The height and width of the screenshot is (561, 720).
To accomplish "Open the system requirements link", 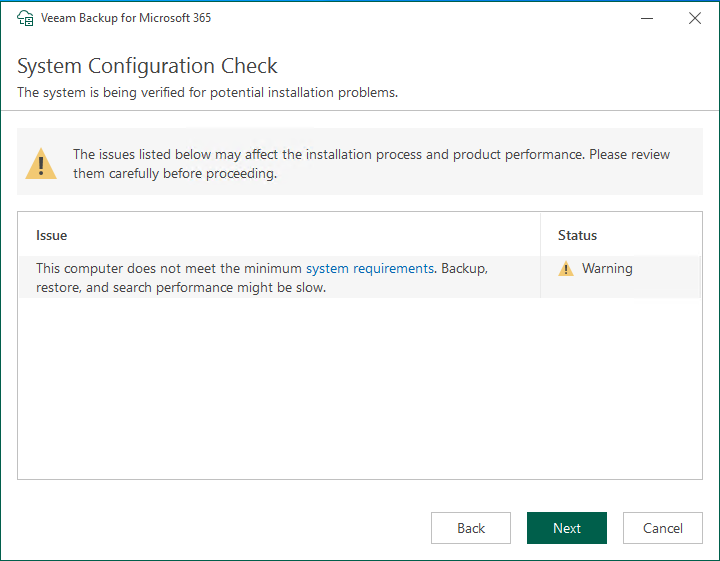I will coord(369,269).
